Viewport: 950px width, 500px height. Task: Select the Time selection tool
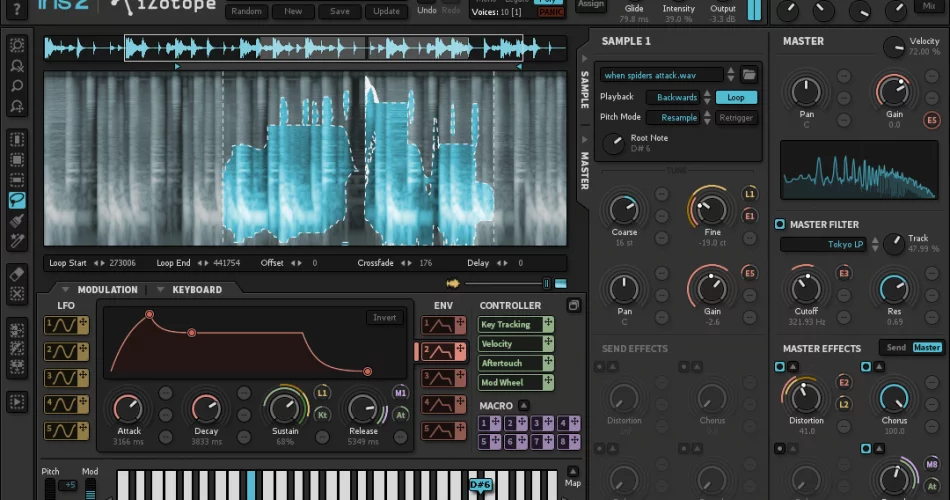17,139
